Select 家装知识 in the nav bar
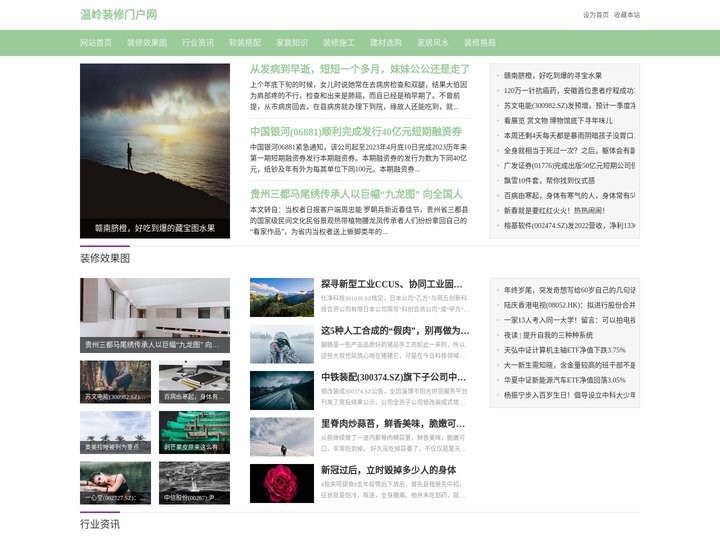This screenshot has width=720, height=540. (292, 43)
